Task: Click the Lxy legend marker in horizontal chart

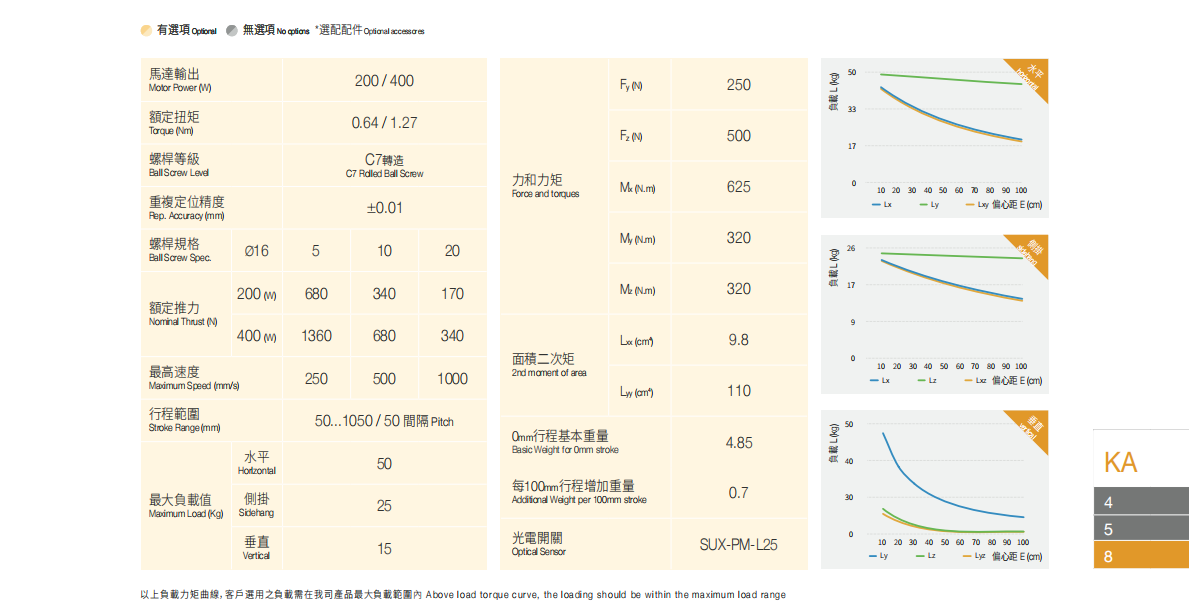Action: tap(970, 204)
